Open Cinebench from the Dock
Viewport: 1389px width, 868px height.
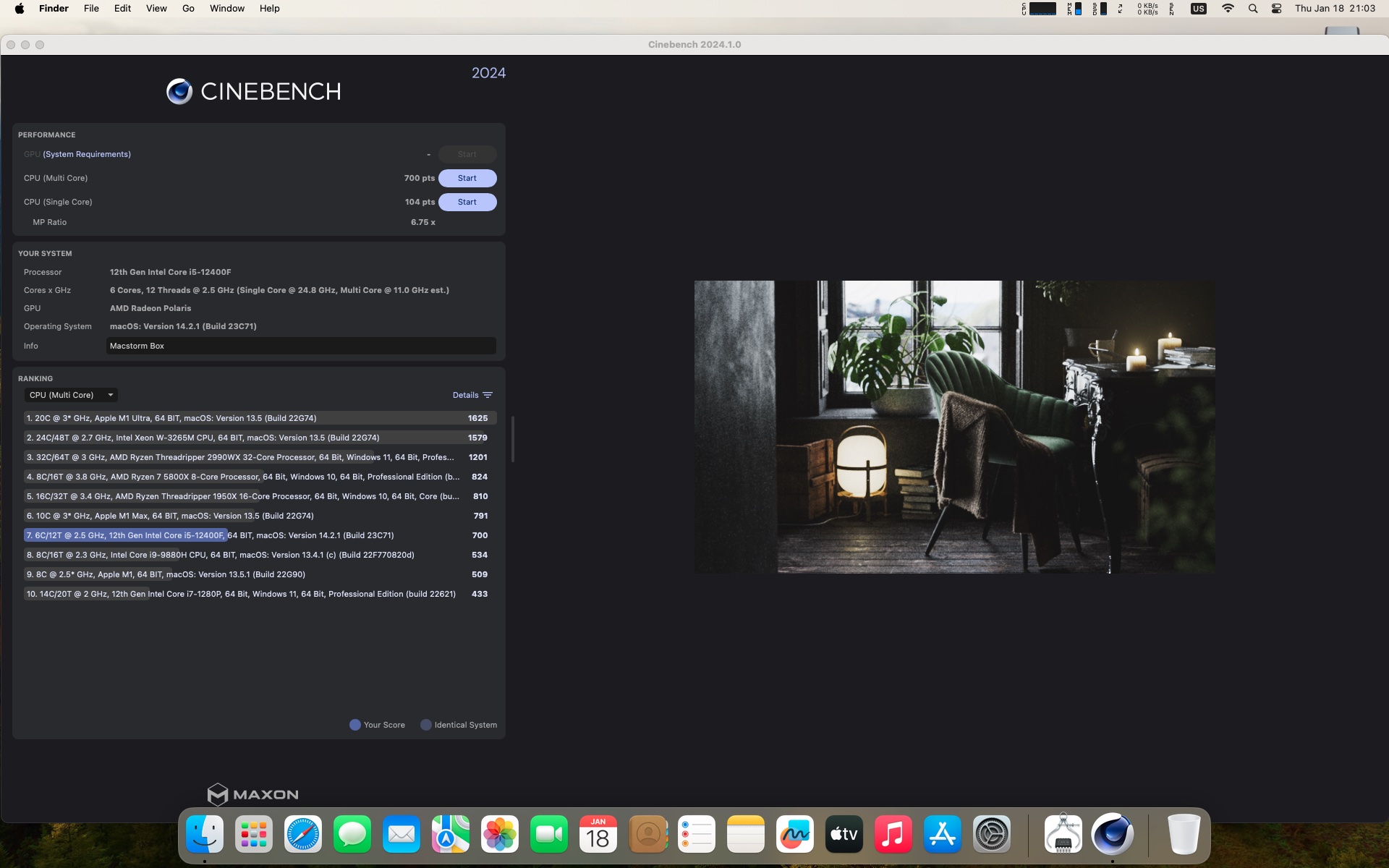click(1112, 834)
